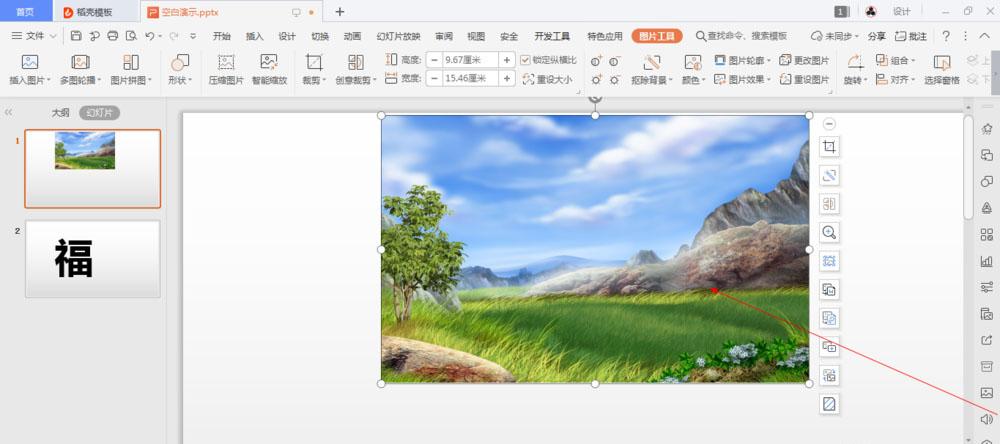
Task: Click the creative crop (创意裁剪) icon
Action: [x=356, y=62]
